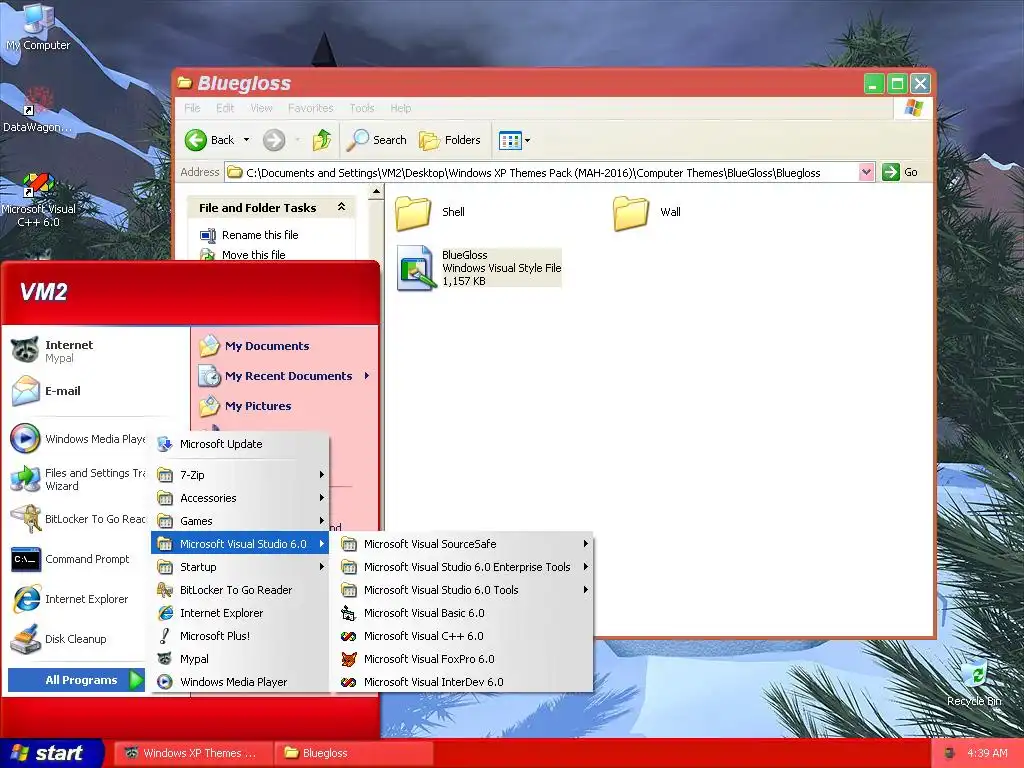Click the Forward arrow in Bluegloss toolbar
The height and width of the screenshot is (768, 1024).
[274, 140]
